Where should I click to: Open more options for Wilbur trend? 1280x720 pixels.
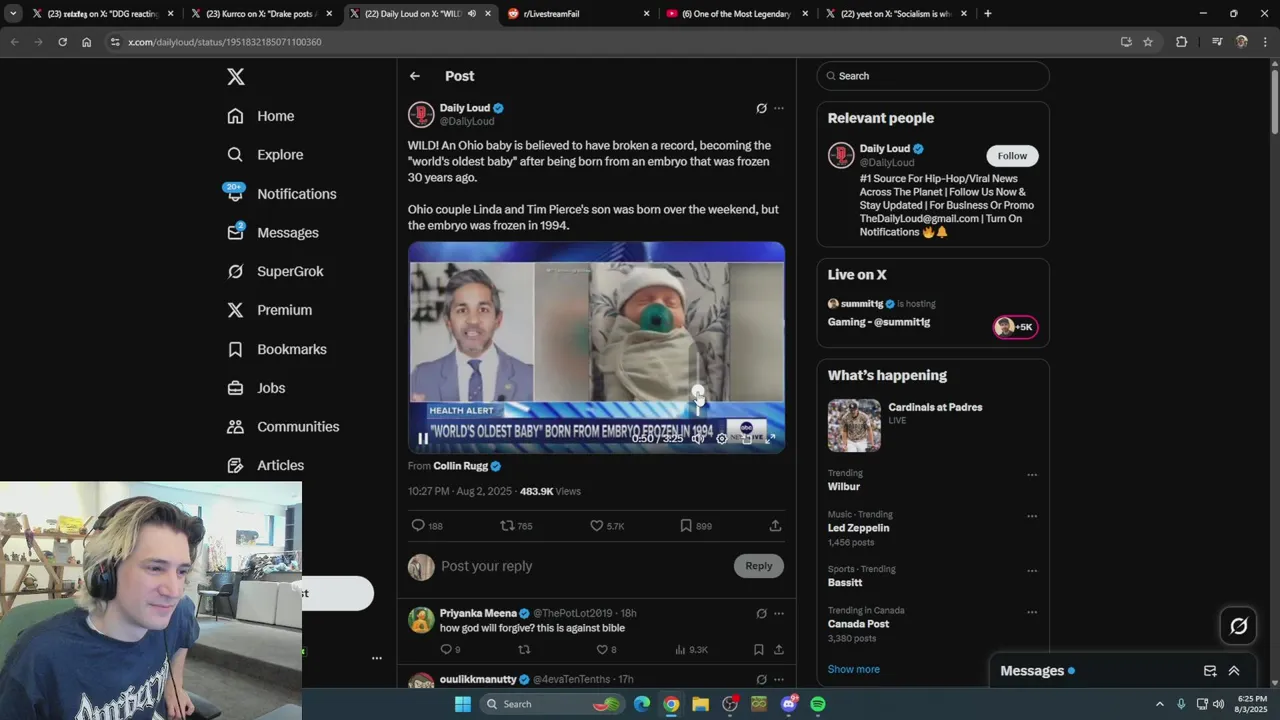coord(1032,475)
